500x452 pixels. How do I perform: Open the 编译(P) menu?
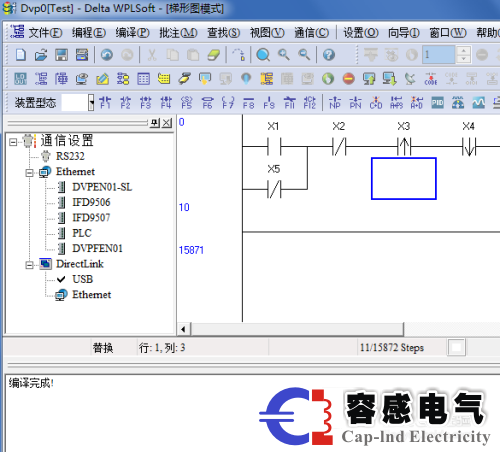(132, 33)
